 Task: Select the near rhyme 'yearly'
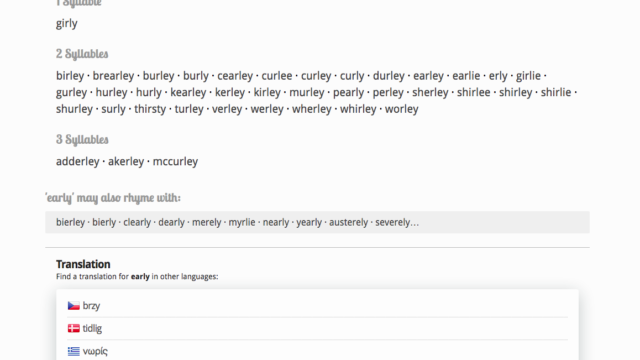coord(309,222)
